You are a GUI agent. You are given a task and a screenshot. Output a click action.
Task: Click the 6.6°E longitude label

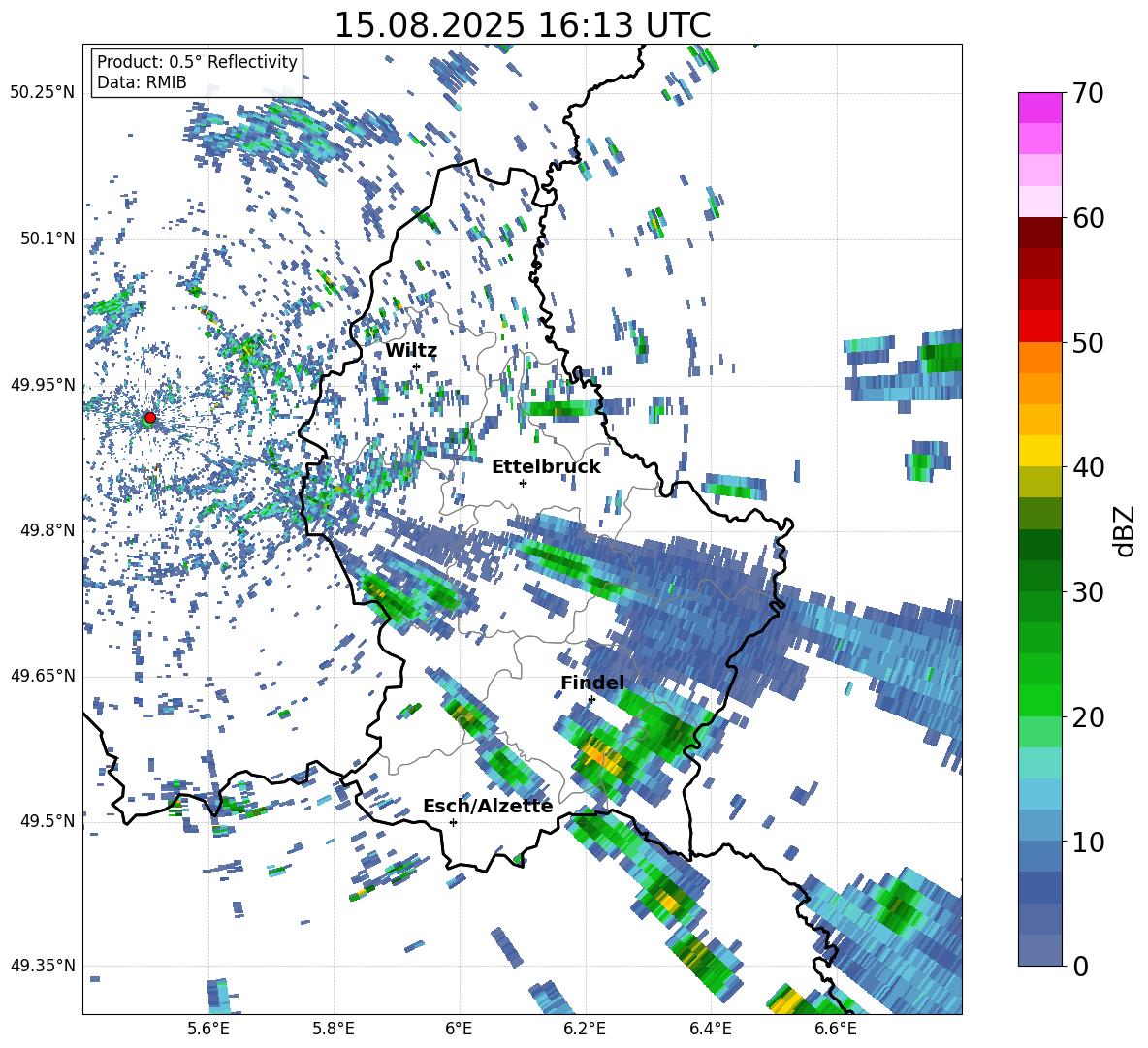point(837,1029)
